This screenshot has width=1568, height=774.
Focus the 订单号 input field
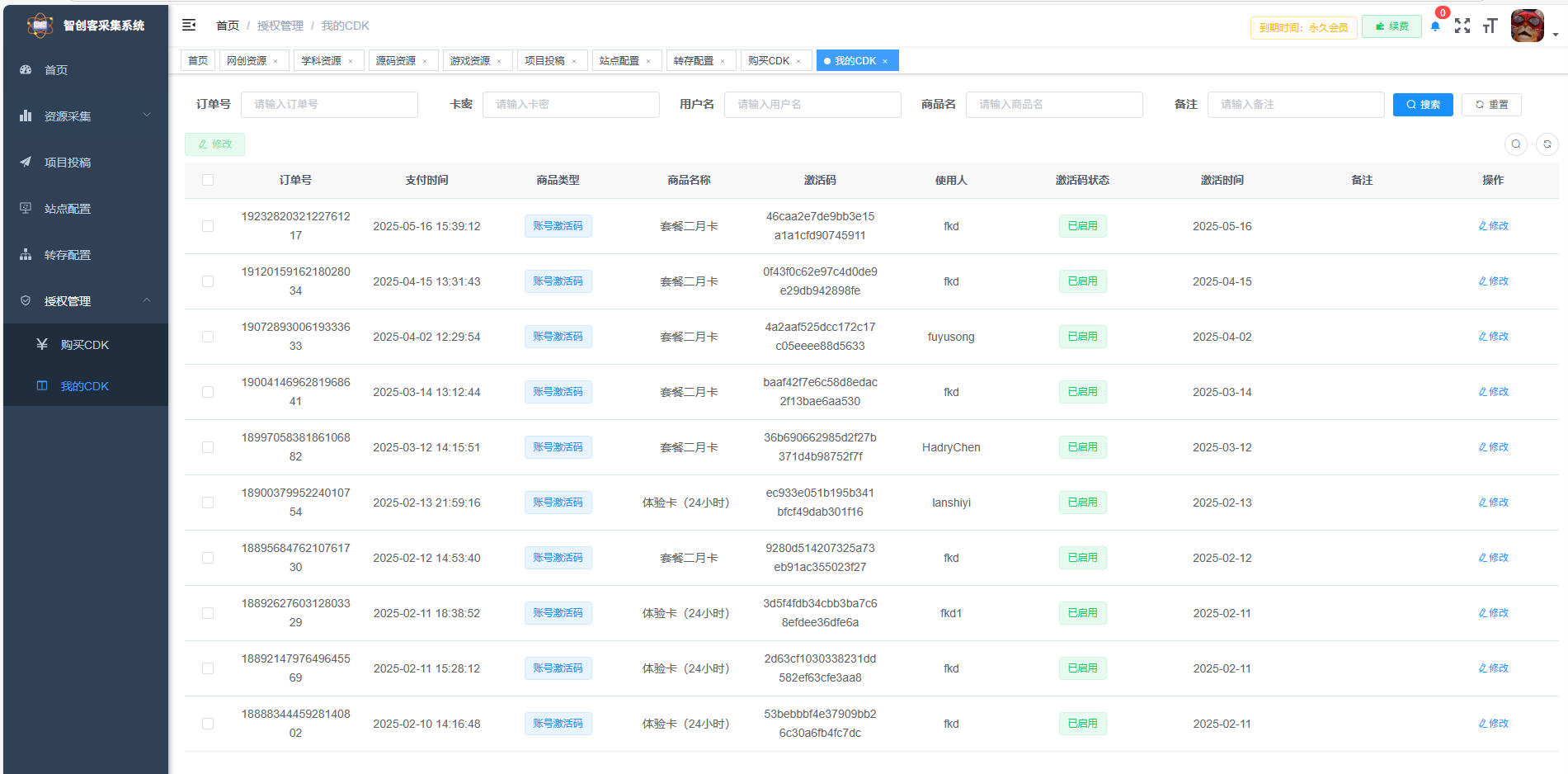point(329,105)
